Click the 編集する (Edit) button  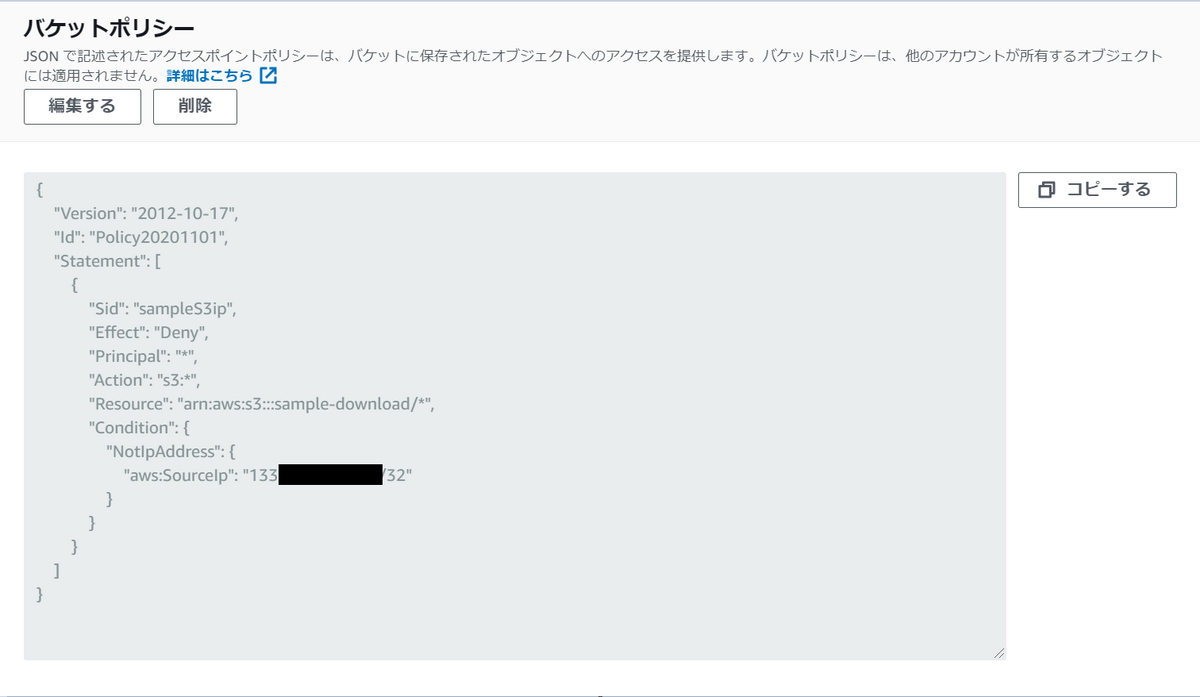(x=82, y=107)
